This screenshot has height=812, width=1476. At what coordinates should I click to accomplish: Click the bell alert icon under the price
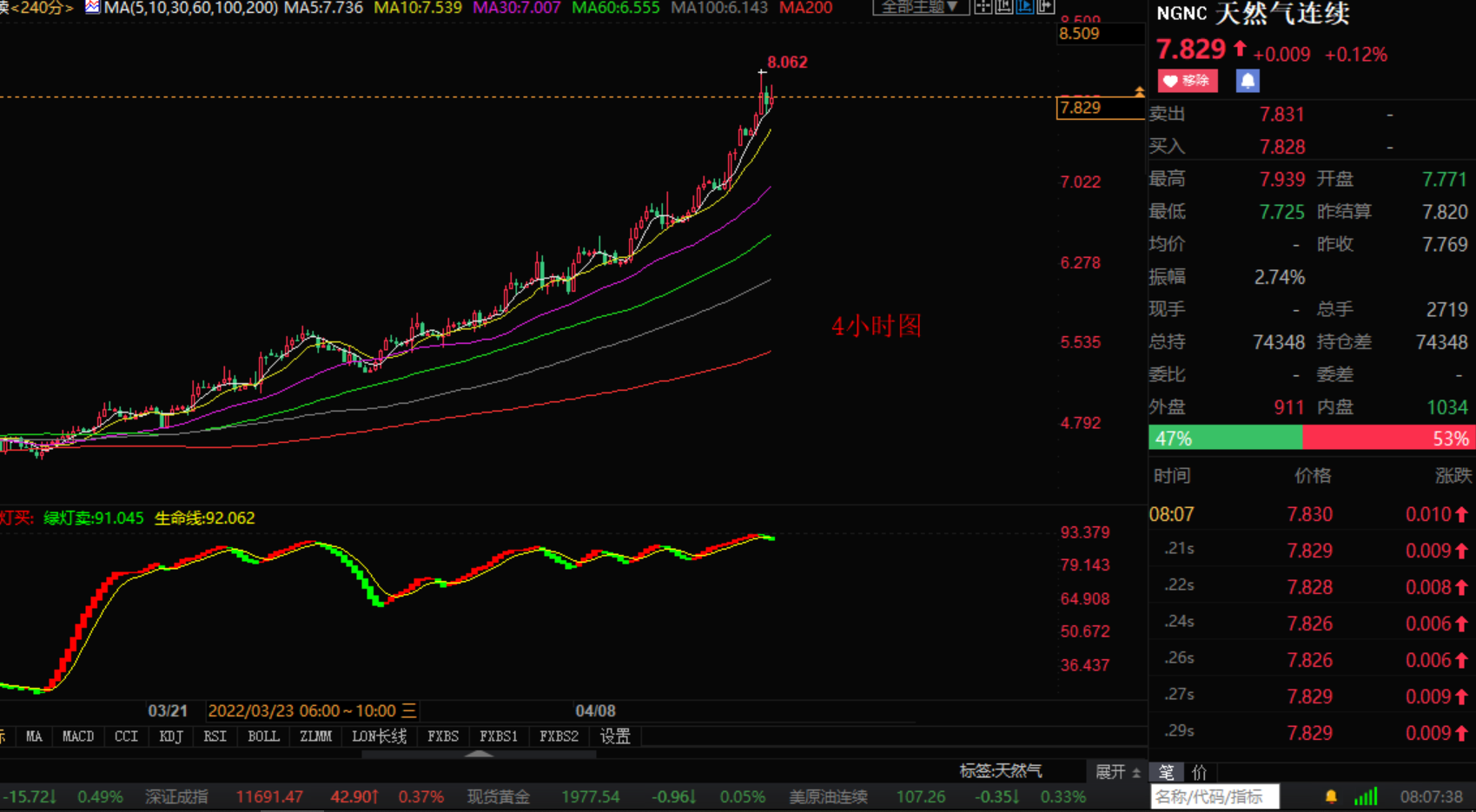tap(1247, 81)
